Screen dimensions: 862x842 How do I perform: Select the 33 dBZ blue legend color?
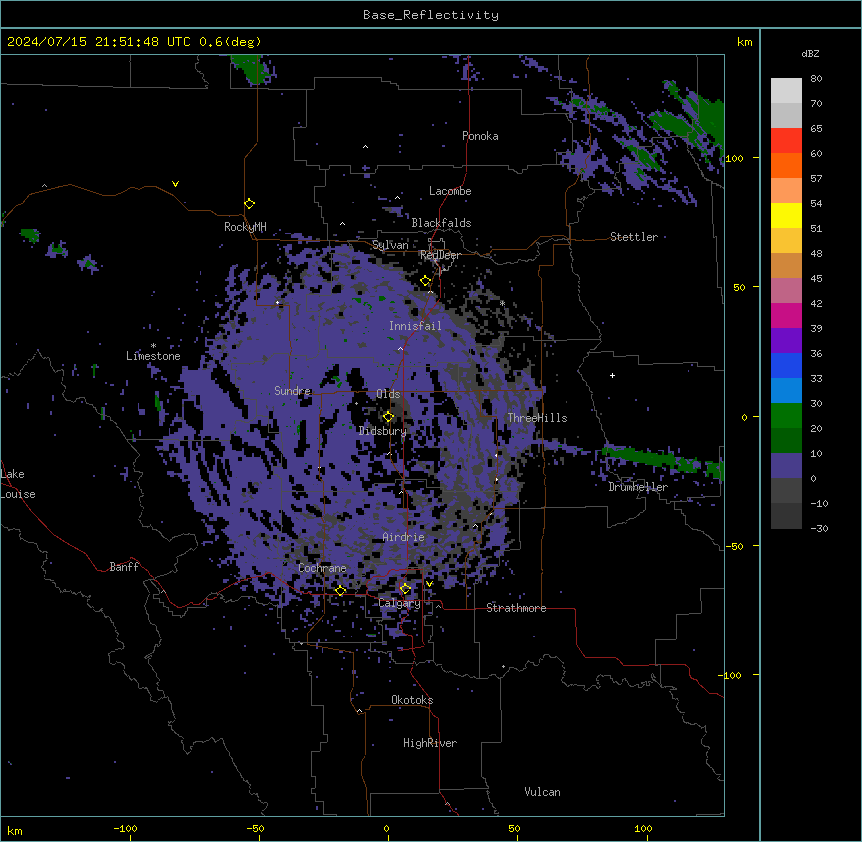[x=786, y=365]
